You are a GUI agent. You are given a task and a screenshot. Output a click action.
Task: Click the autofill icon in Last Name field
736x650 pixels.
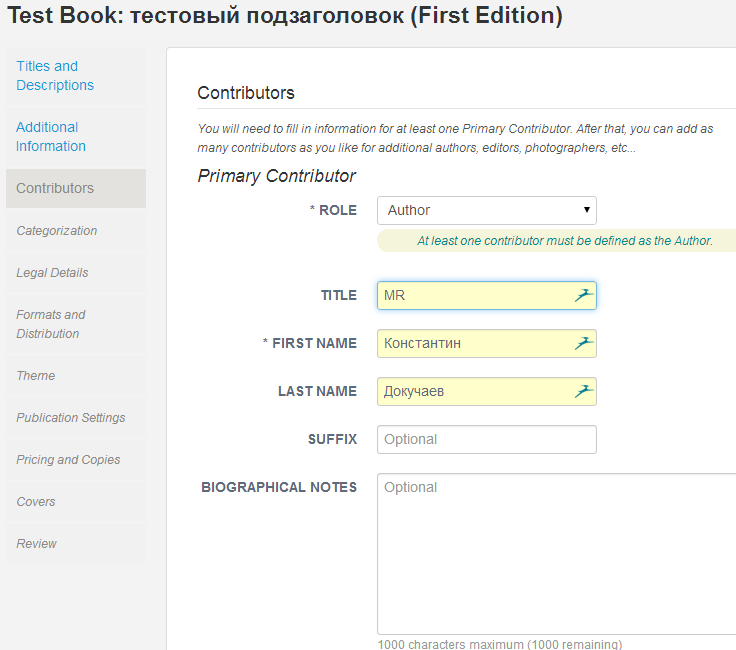(x=584, y=391)
